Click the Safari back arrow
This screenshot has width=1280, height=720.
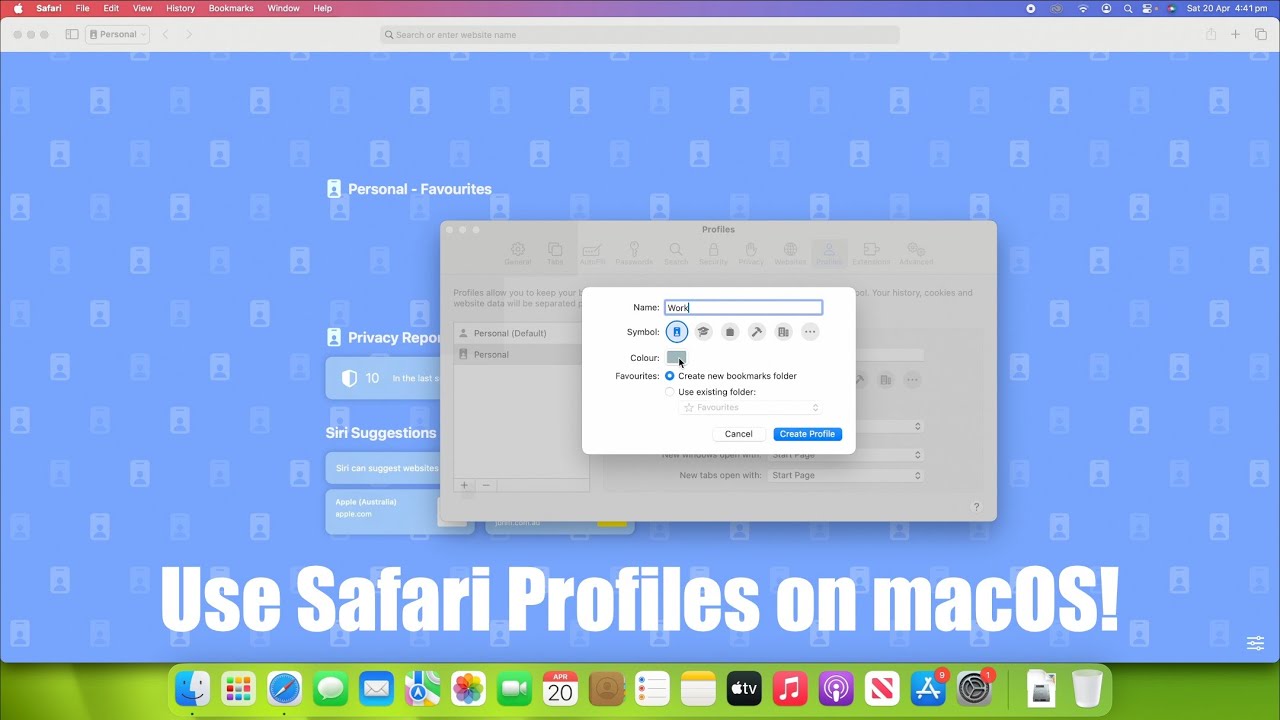point(166,34)
